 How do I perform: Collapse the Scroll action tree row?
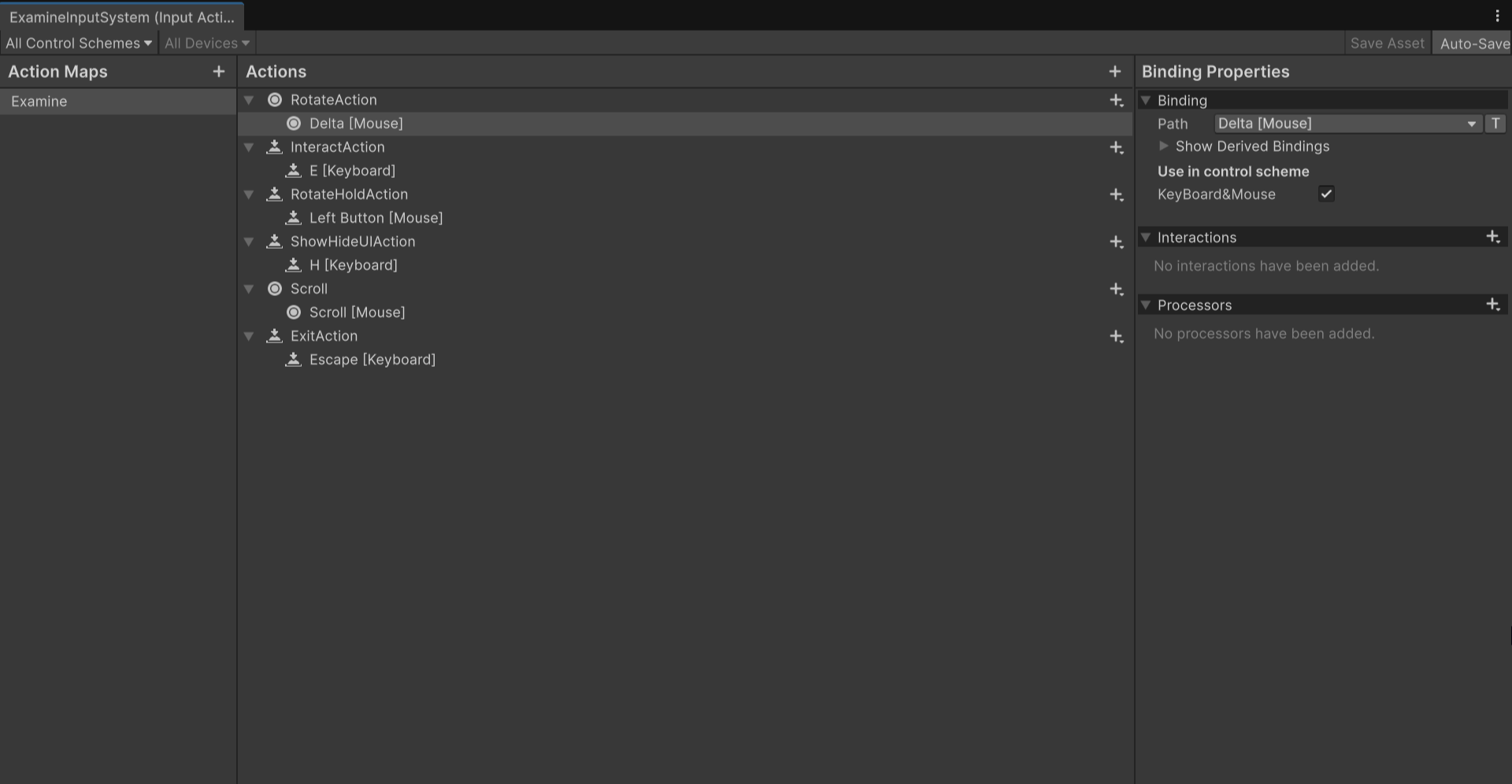(249, 289)
